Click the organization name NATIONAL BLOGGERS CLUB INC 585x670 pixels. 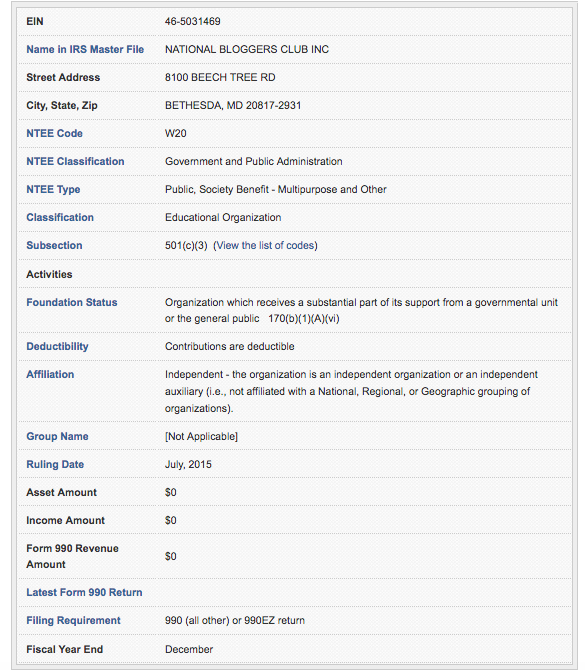[x=247, y=50]
